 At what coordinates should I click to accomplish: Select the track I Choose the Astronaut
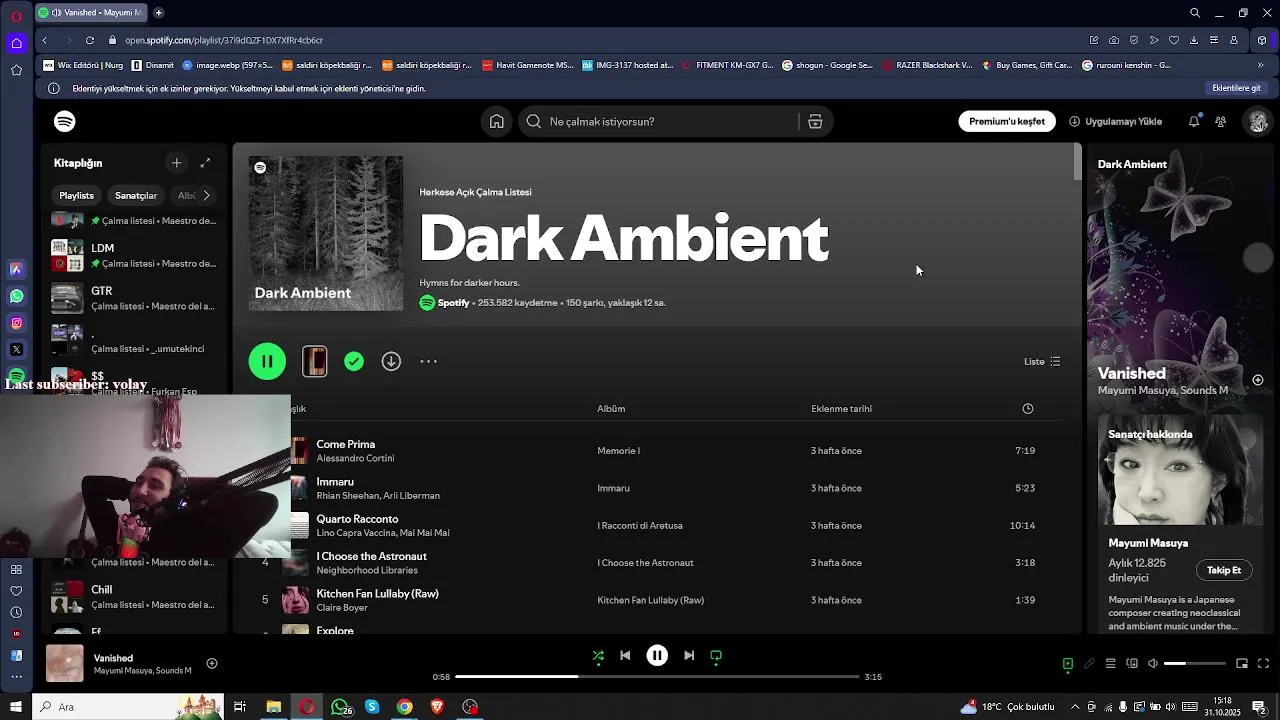(371, 556)
